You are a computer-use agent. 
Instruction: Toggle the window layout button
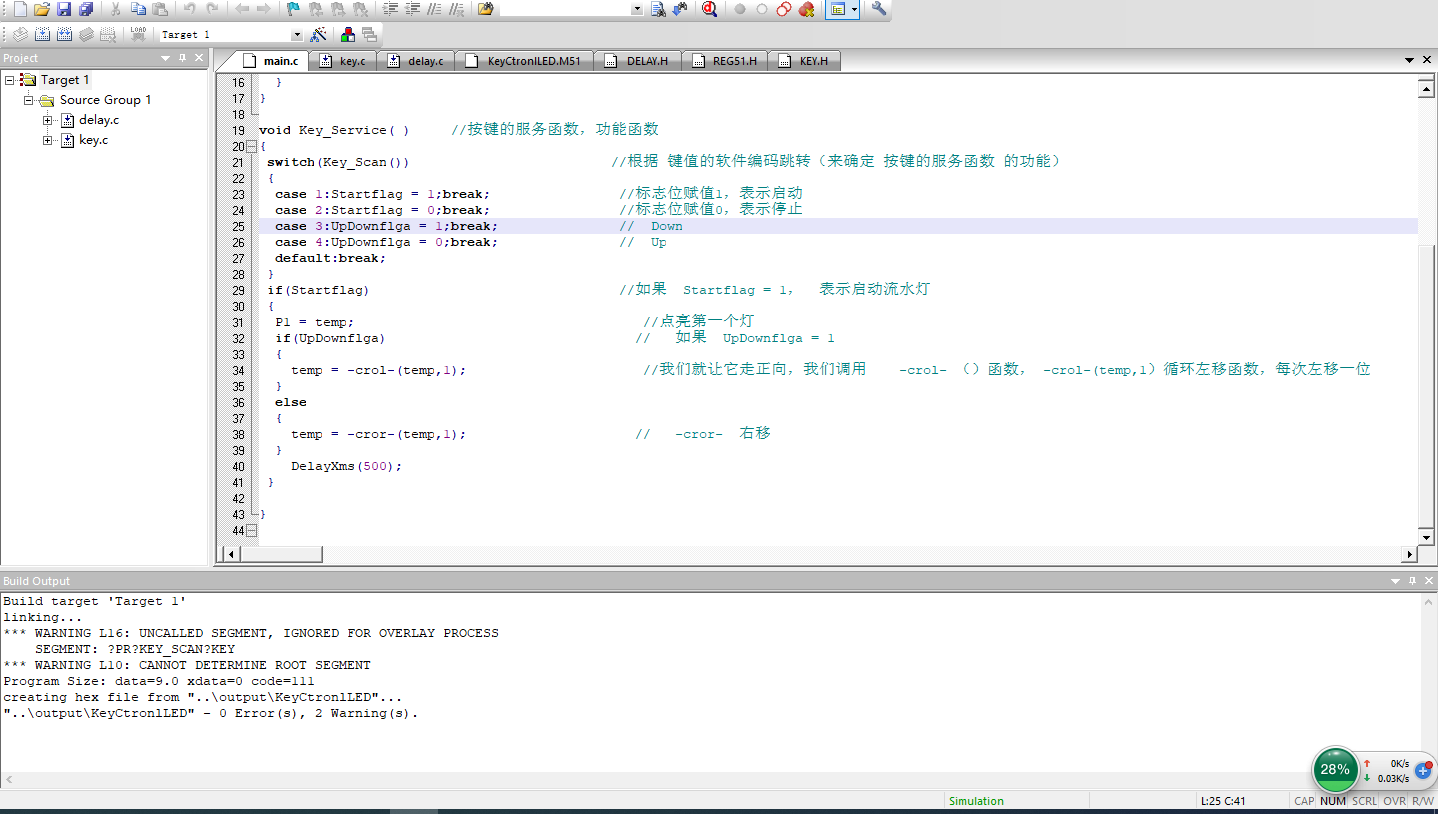837,9
